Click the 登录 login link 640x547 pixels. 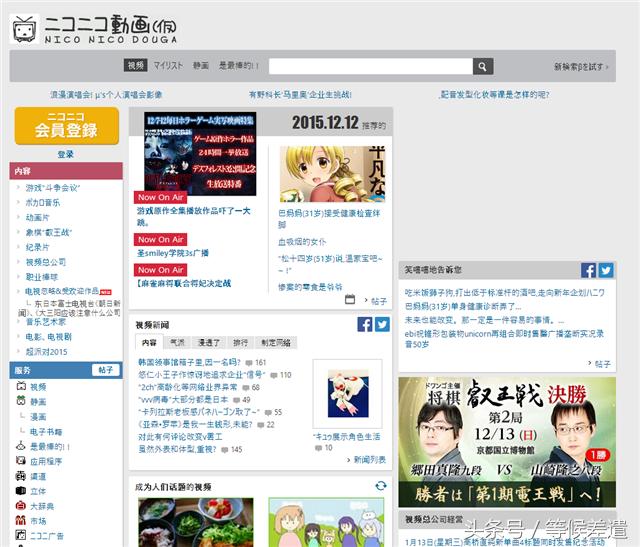pyautogui.click(x=65, y=154)
